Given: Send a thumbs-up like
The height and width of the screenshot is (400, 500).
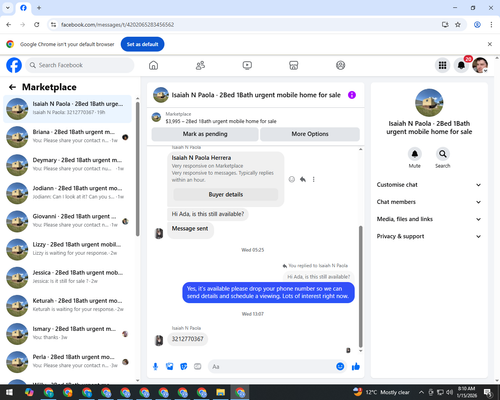Looking at the screenshot, I should tap(356, 367).
